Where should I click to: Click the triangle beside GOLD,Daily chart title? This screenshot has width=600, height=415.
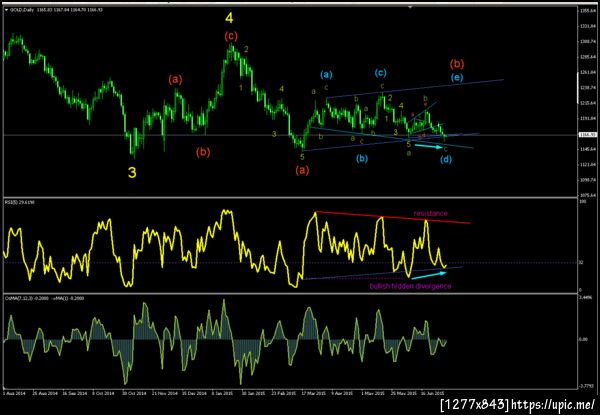coord(7,10)
